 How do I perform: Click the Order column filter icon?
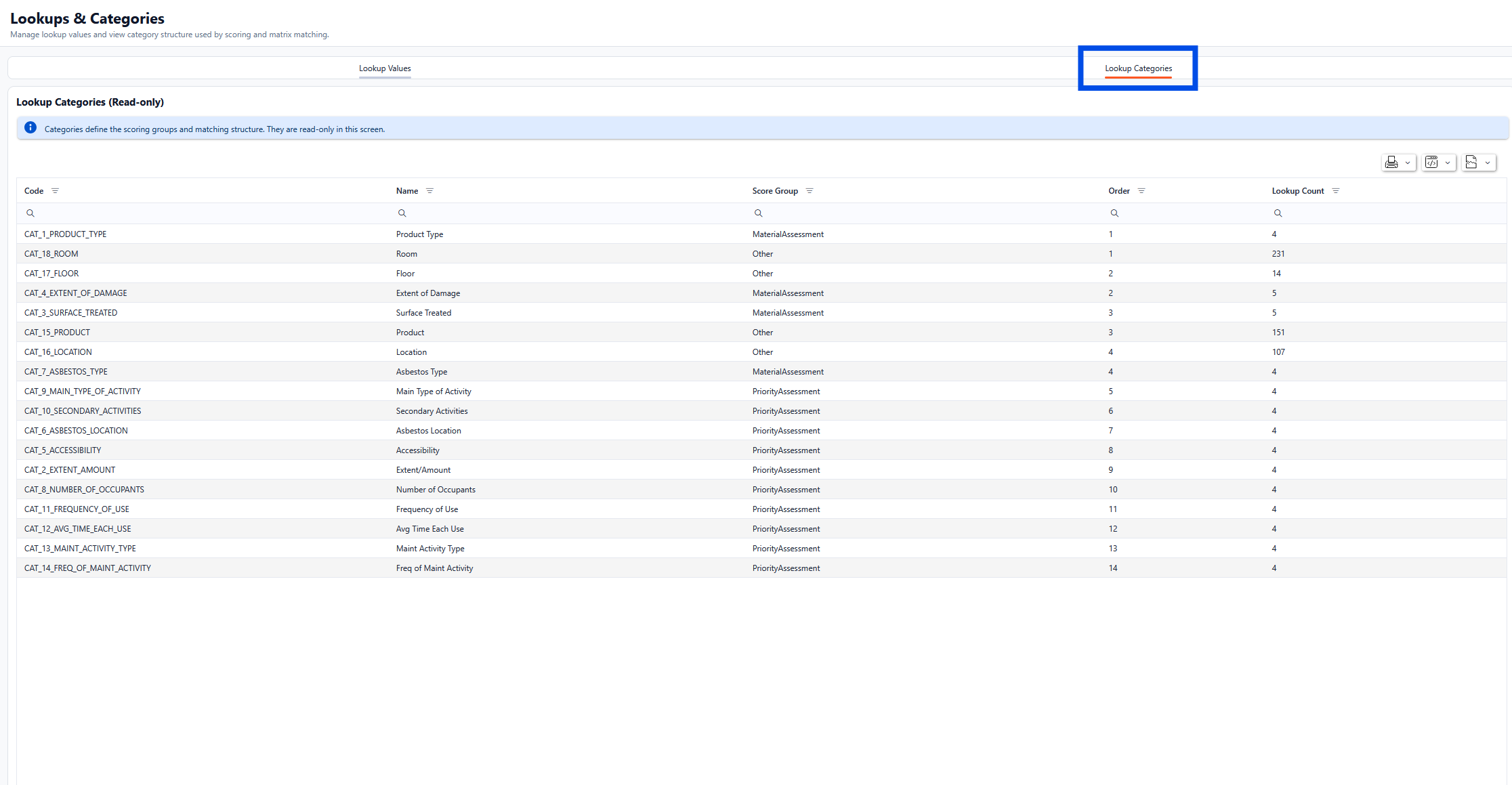[1141, 191]
